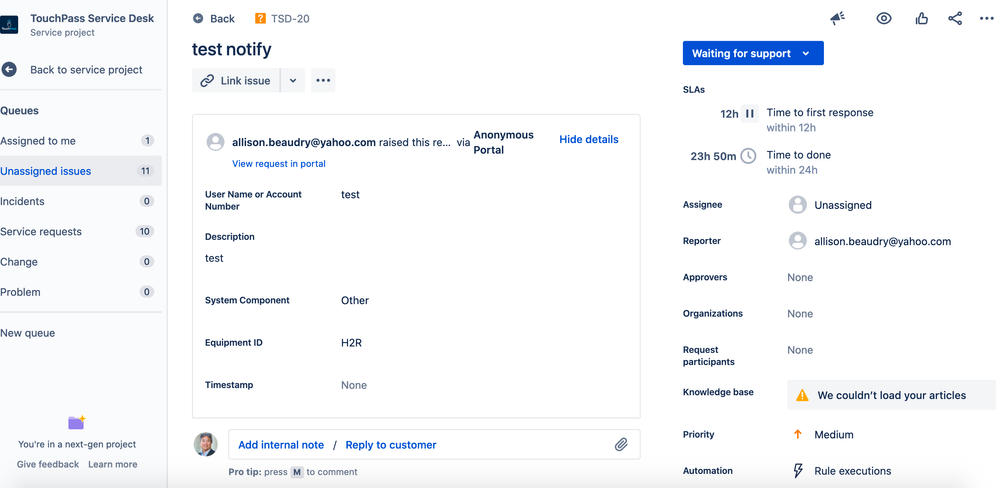Click the knowledge base warning icon
Viewport: 999px width, 488px height.
coord(802,395)
